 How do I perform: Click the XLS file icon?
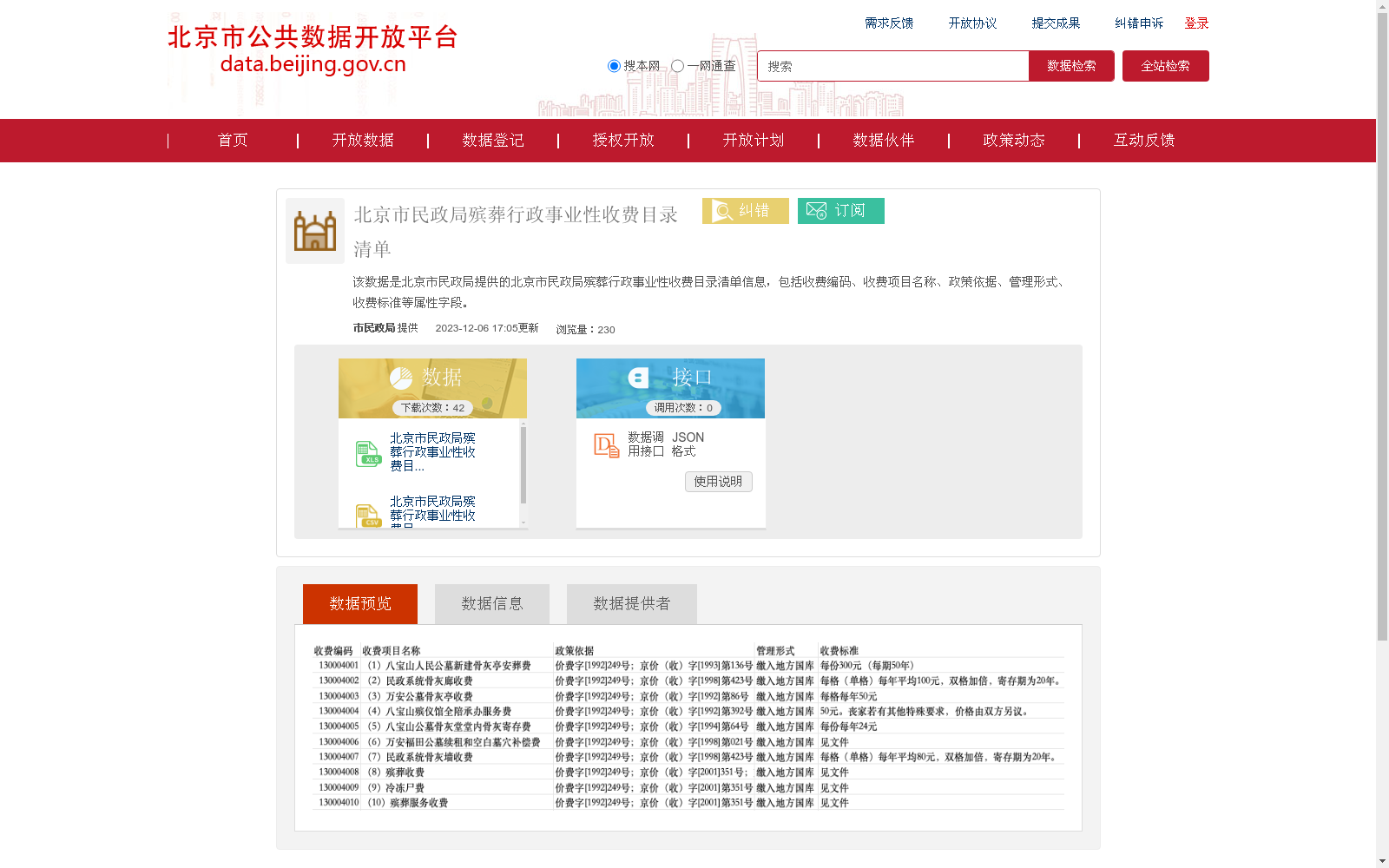[368, 453]
